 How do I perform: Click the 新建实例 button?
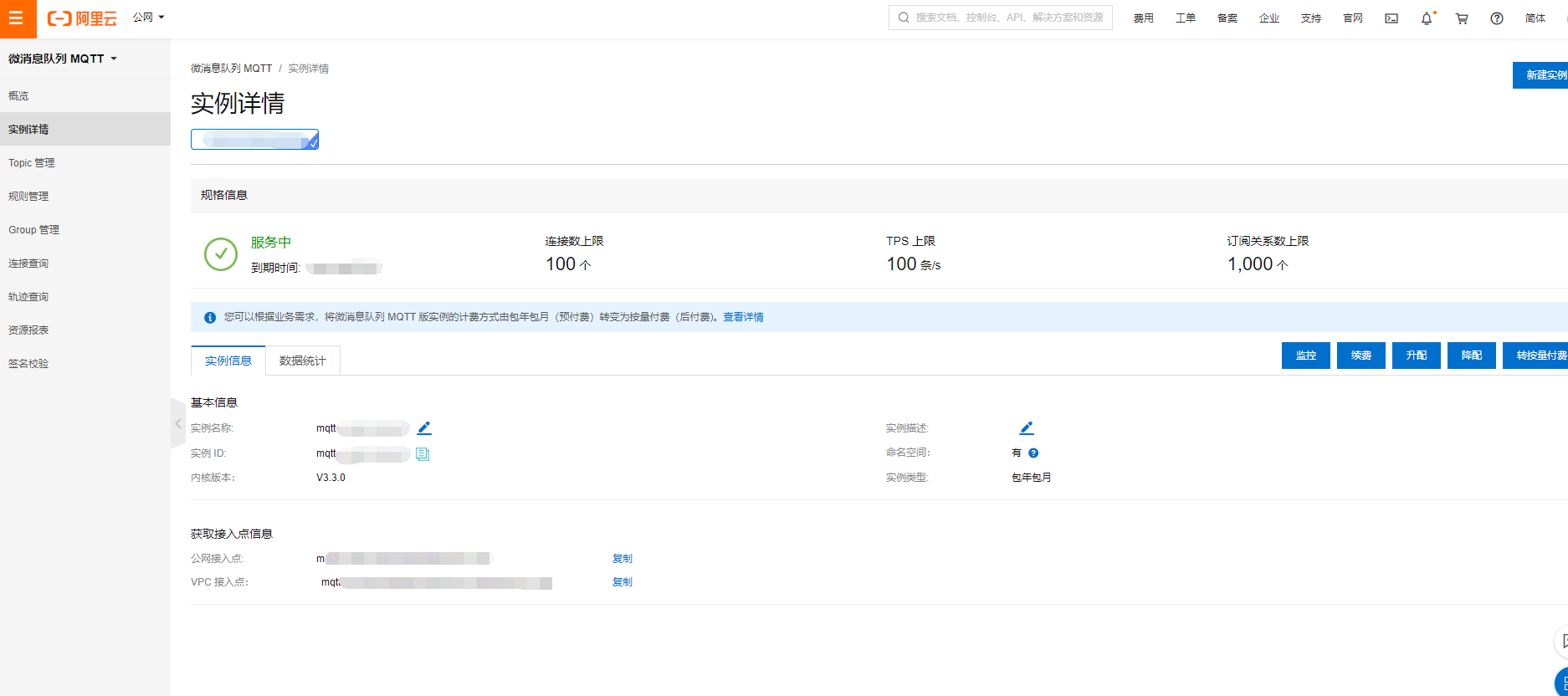[x=1540, y=75]
